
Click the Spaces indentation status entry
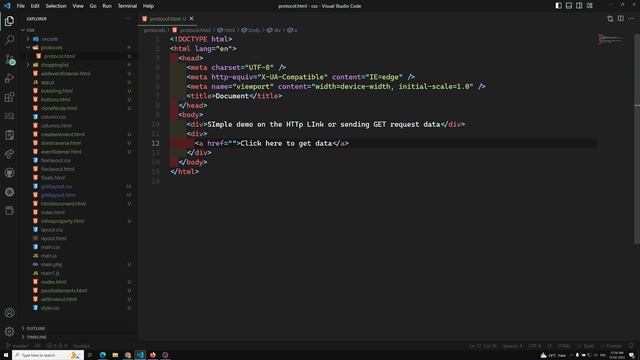click(512, 346)
